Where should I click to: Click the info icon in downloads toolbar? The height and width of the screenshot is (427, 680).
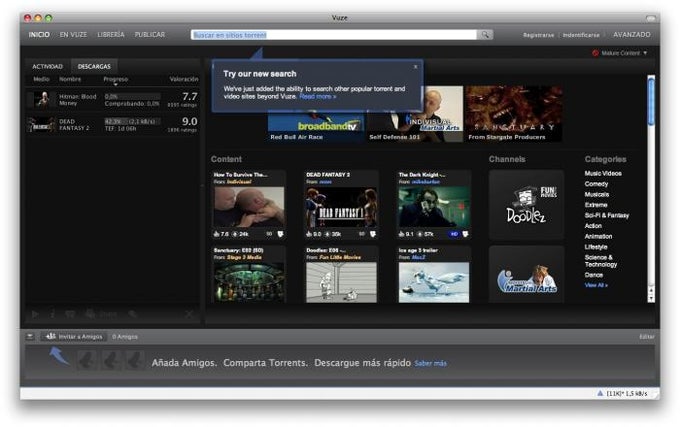click(52, 314)
